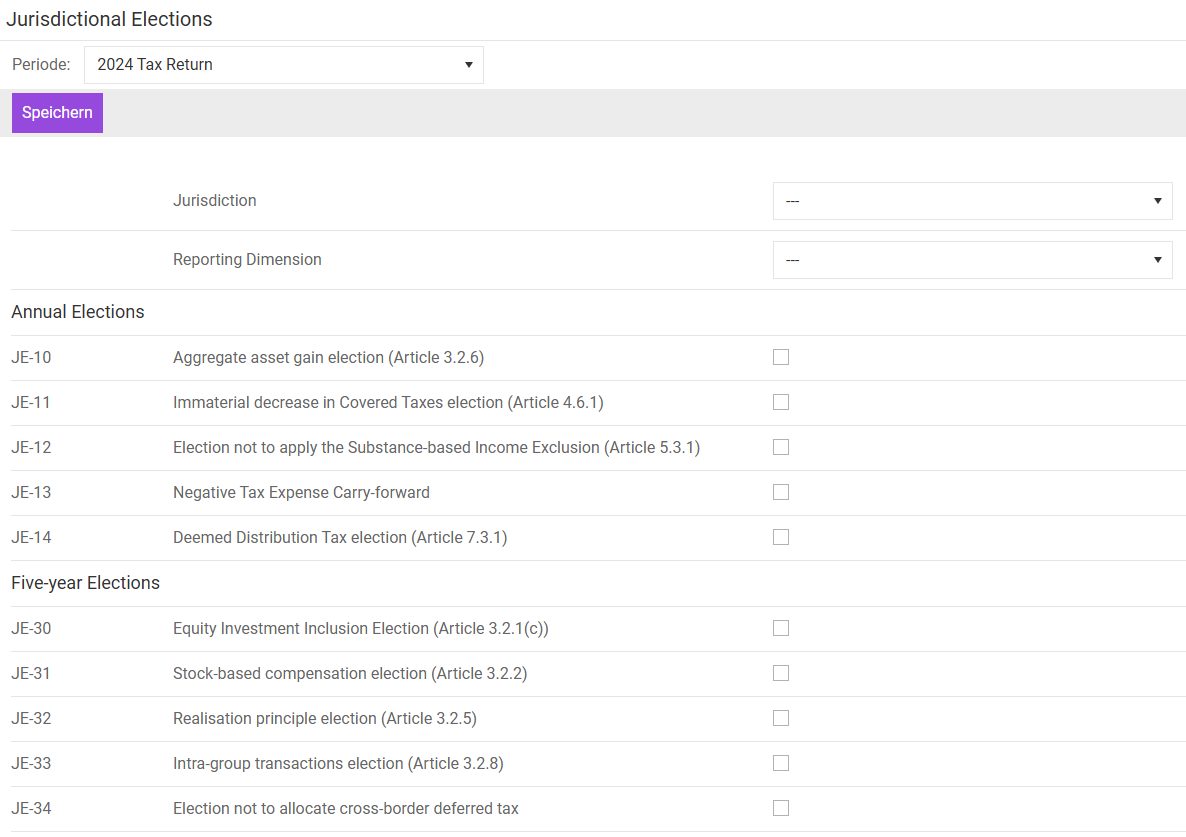Toggle Negative Tax Expense Carry-forward checkbox
Viewport: 1186px width, 837px height.
point(781,493)
